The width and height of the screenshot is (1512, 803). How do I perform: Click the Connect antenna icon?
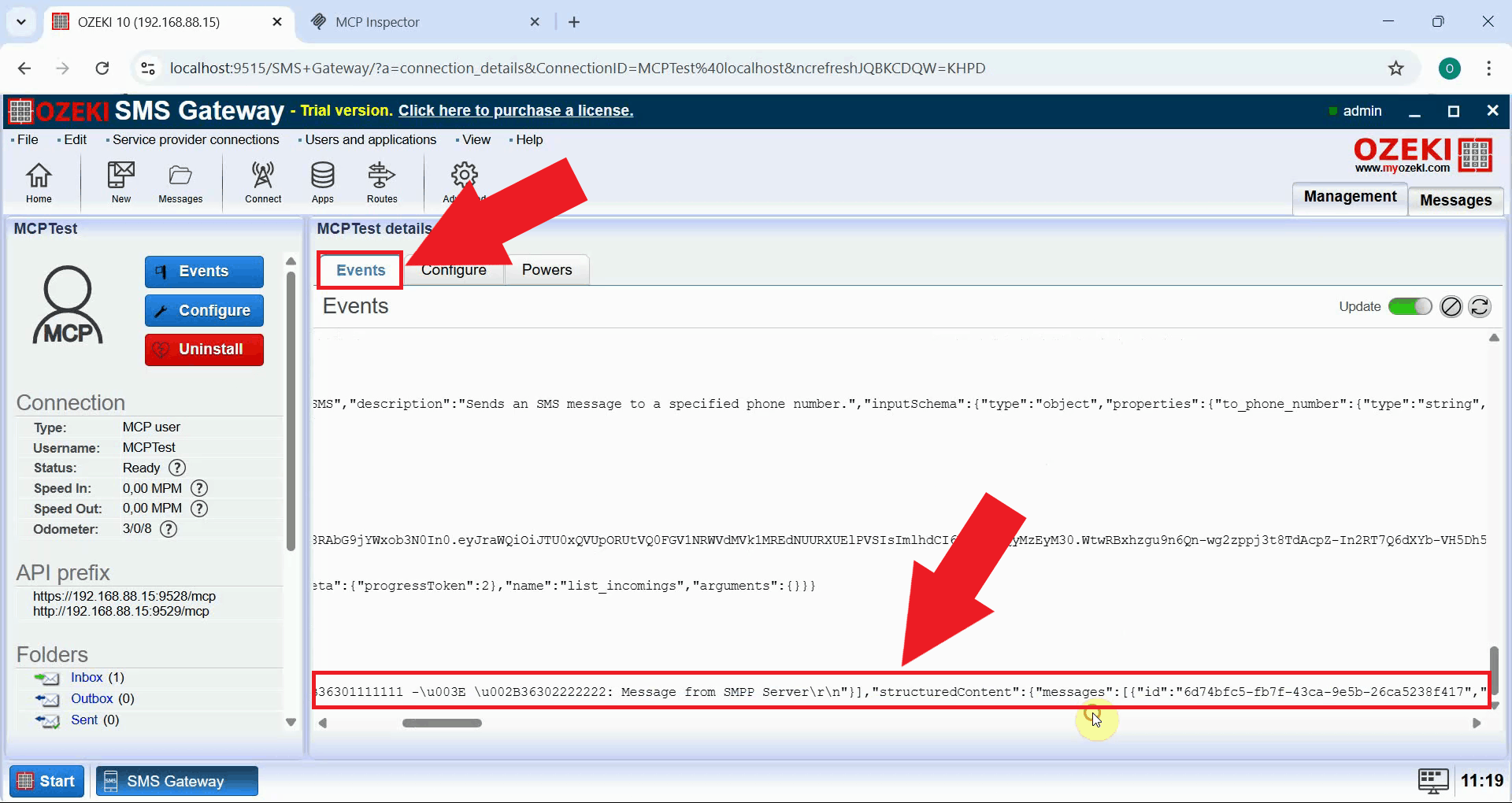tap(262, 183)
